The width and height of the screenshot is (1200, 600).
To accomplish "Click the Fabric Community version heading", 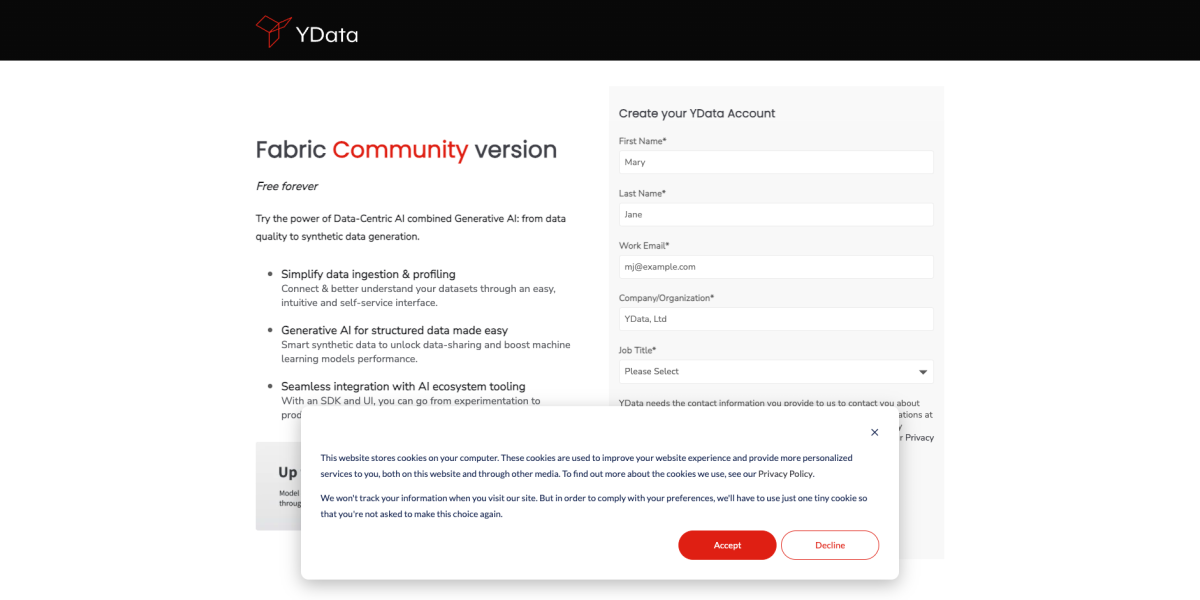I will [406, 149].
